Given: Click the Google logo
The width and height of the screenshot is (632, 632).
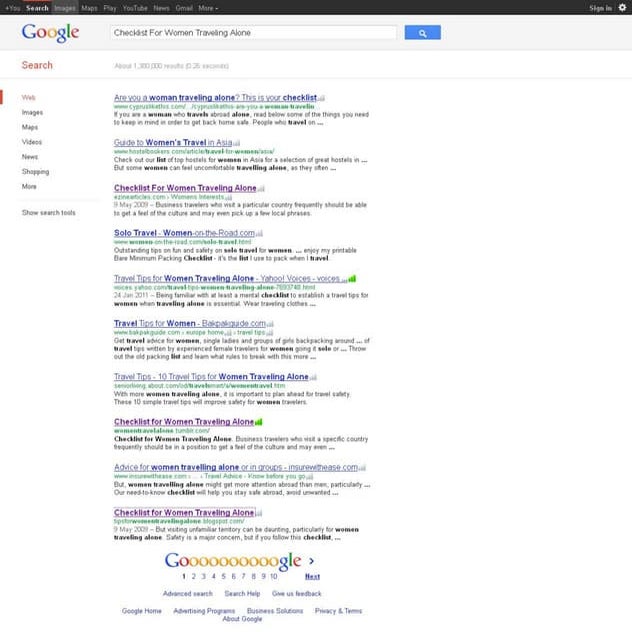Looking at the screenshot, I should click(50, 33).
